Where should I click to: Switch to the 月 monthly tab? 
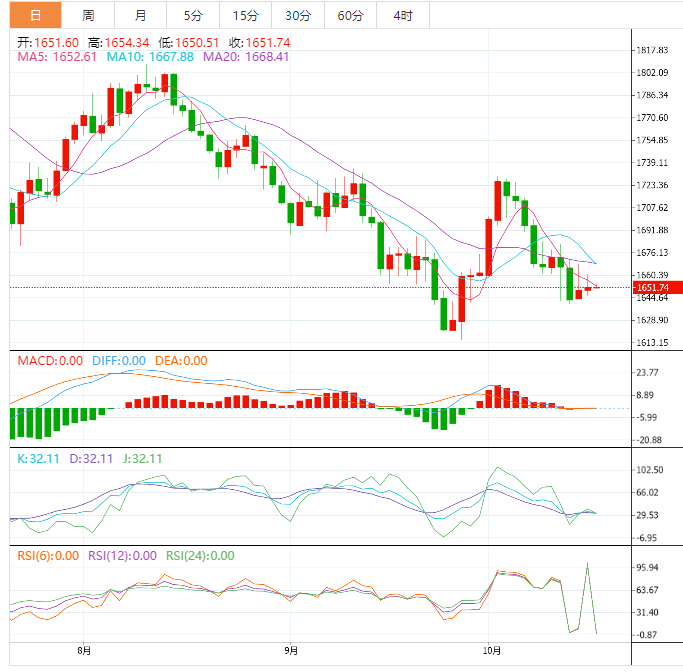140,15
